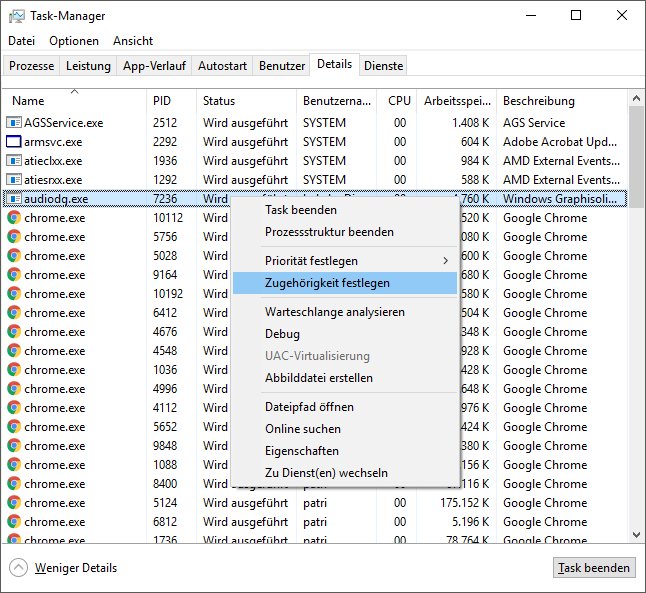Sort by the Status column header

[246, 101]
